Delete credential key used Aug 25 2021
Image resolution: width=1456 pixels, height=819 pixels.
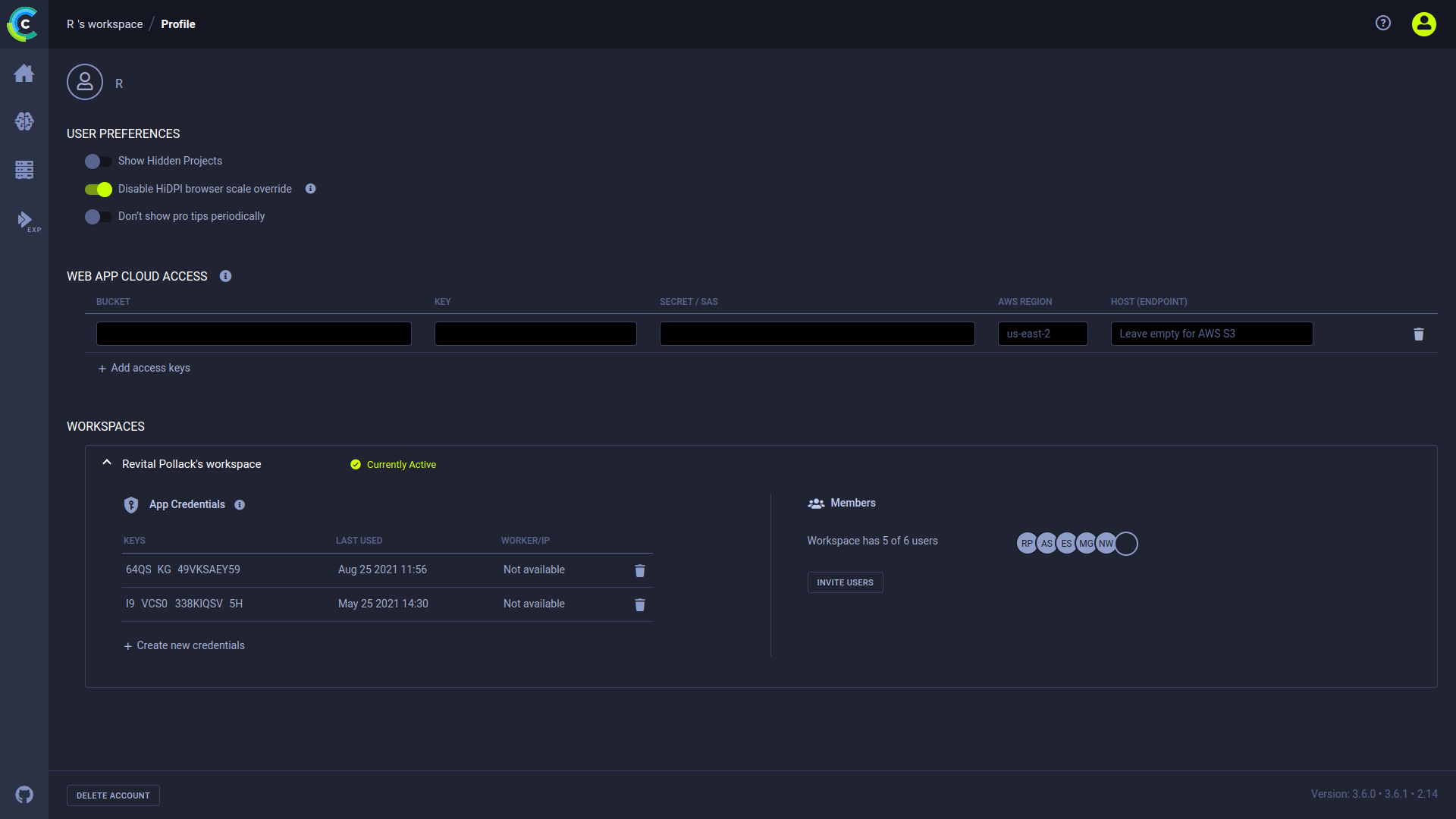(x=639, y=571)
